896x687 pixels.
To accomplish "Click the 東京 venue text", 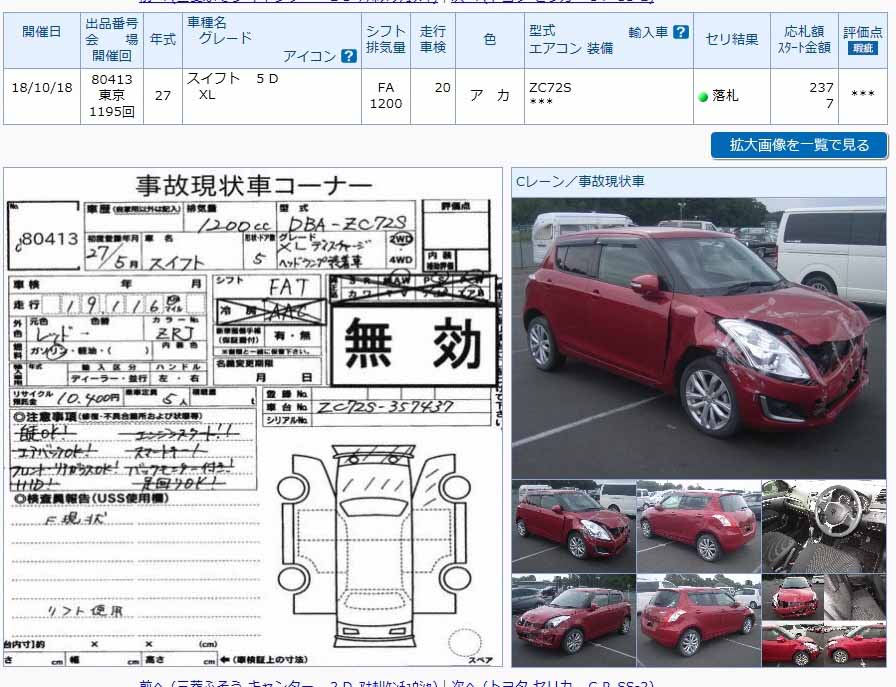I will click(x=112, y=95).
